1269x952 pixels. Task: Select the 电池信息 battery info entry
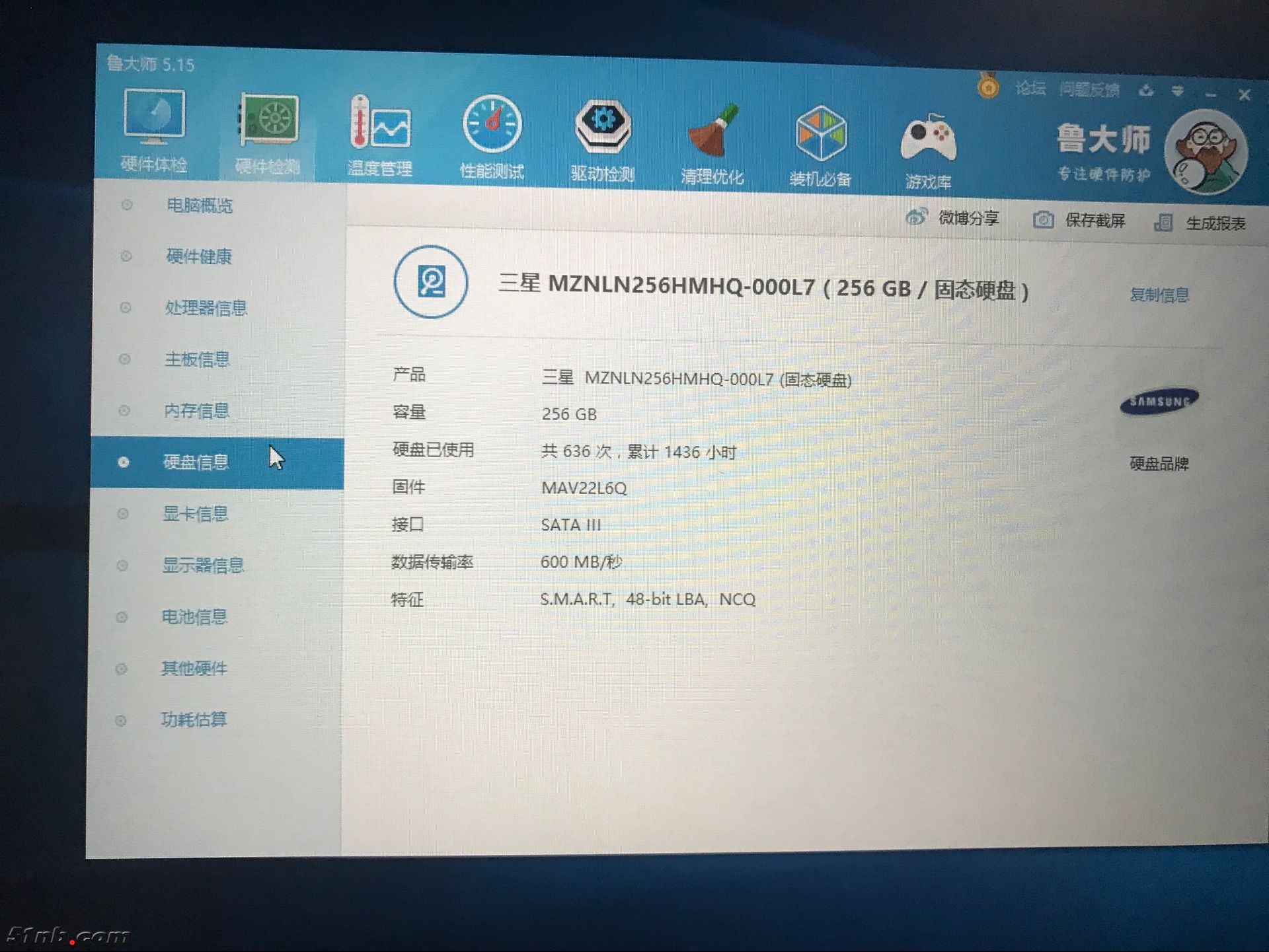coord(194,617)
